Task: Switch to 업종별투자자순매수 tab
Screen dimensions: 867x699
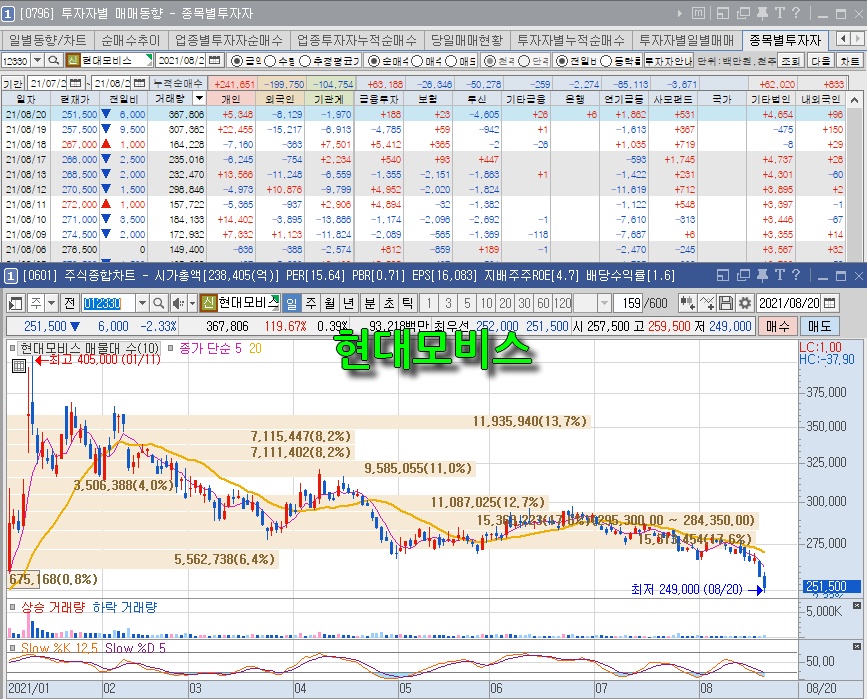Action: [229, 40]
